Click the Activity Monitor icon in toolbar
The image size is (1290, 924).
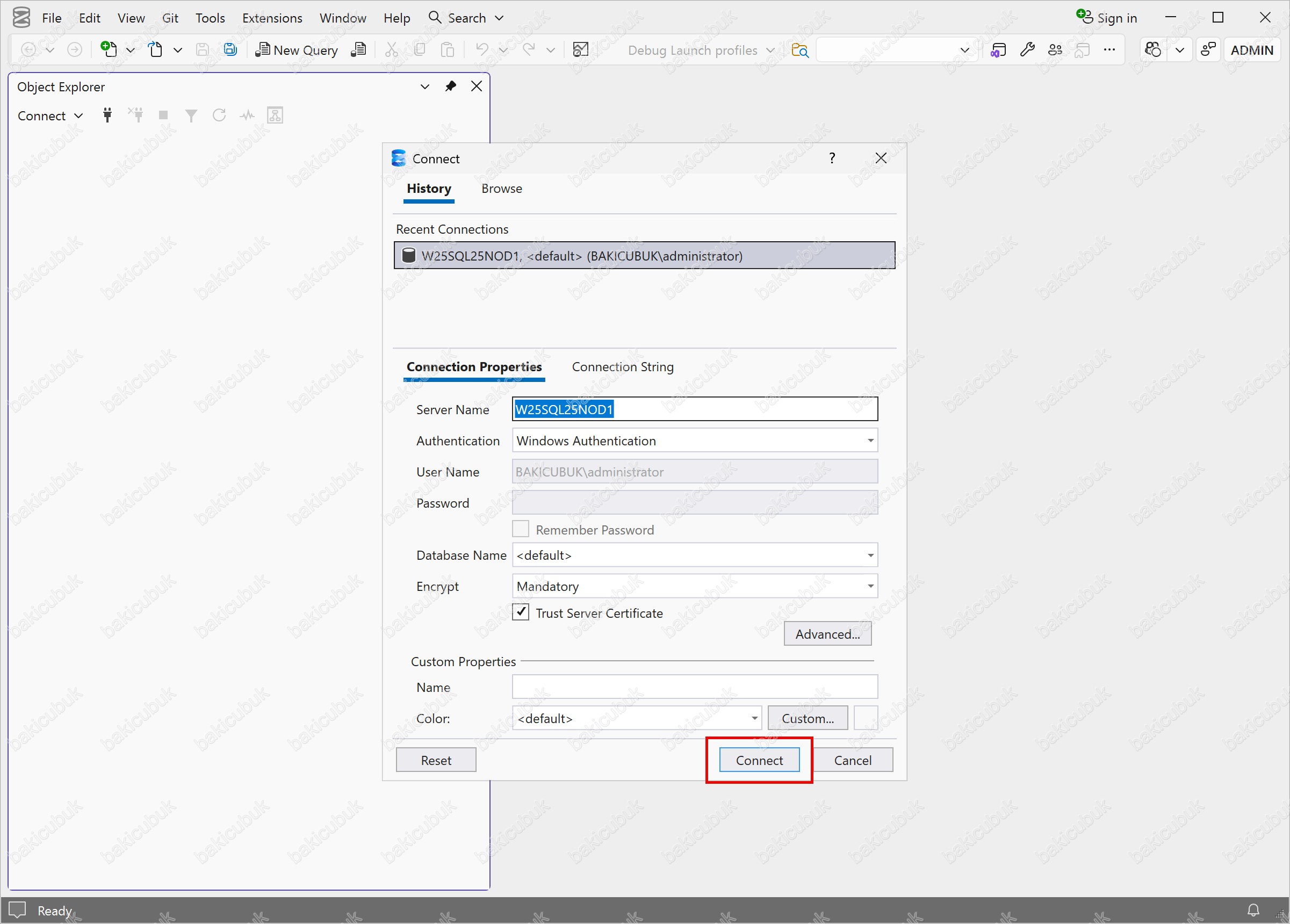tap(580, 50)
